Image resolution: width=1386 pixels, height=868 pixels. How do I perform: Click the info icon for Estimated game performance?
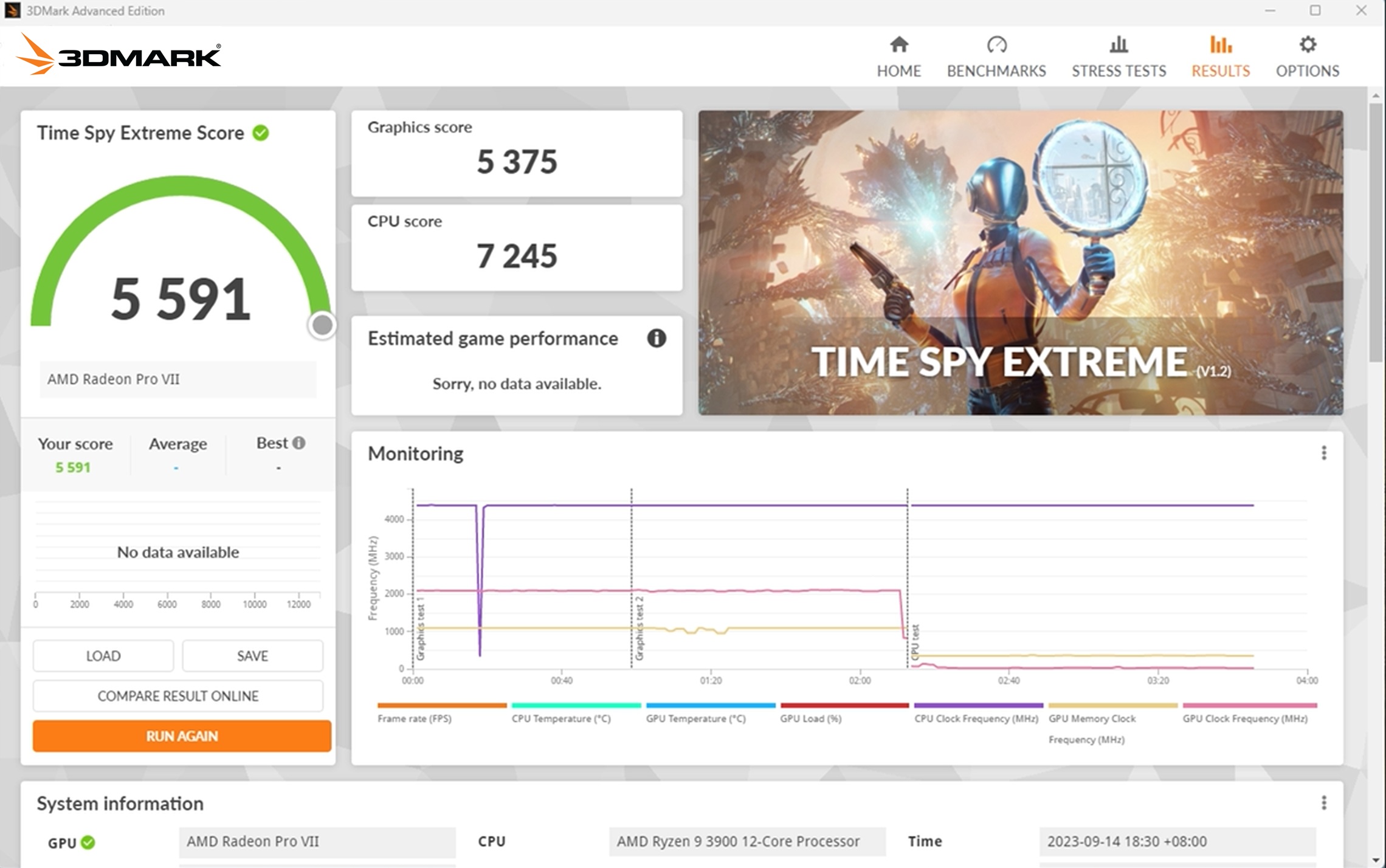click(657, 338)
